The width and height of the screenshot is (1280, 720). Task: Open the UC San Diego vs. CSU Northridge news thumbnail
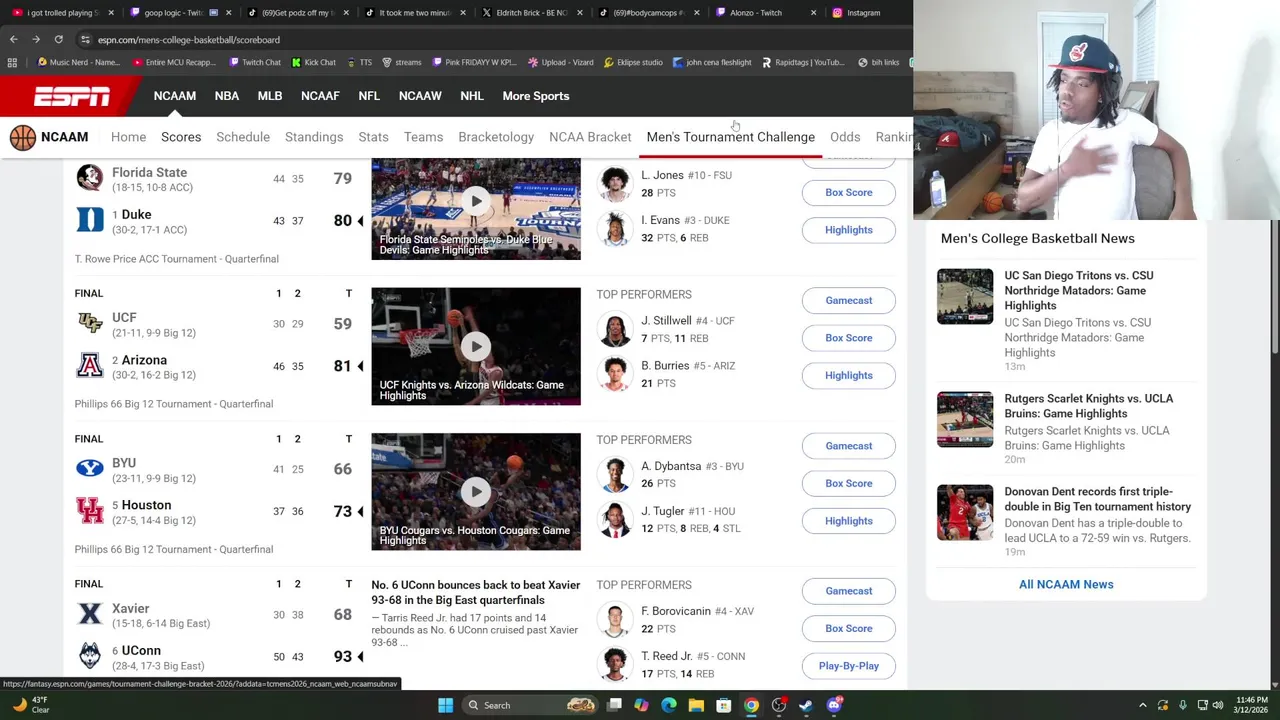click(965, 296)
